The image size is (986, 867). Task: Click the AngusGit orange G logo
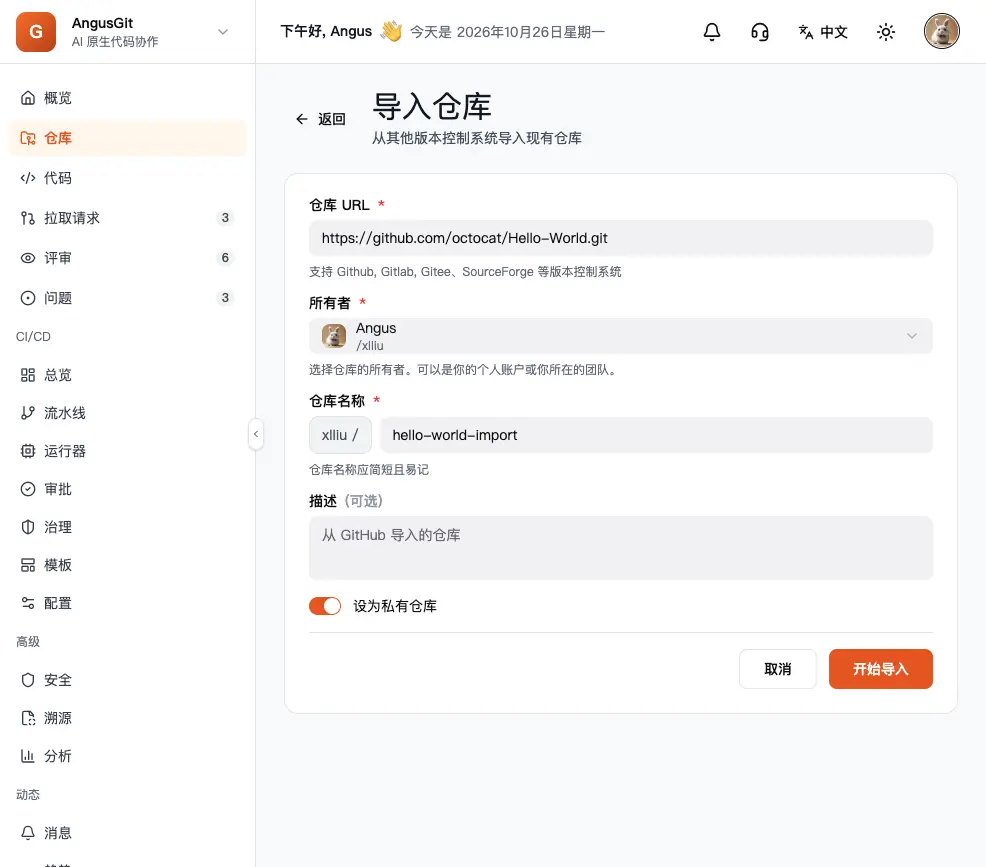click(x=36, y=31)
